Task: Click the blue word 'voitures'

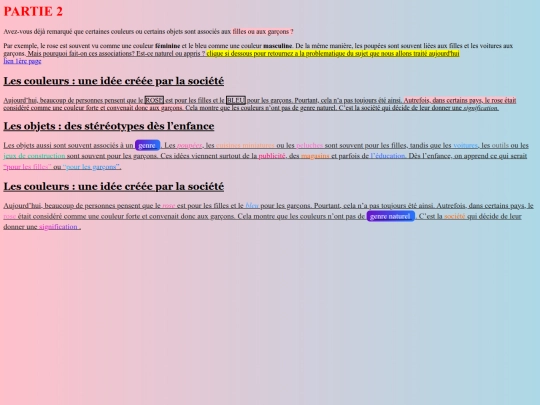Action: (x=466, y=146)
